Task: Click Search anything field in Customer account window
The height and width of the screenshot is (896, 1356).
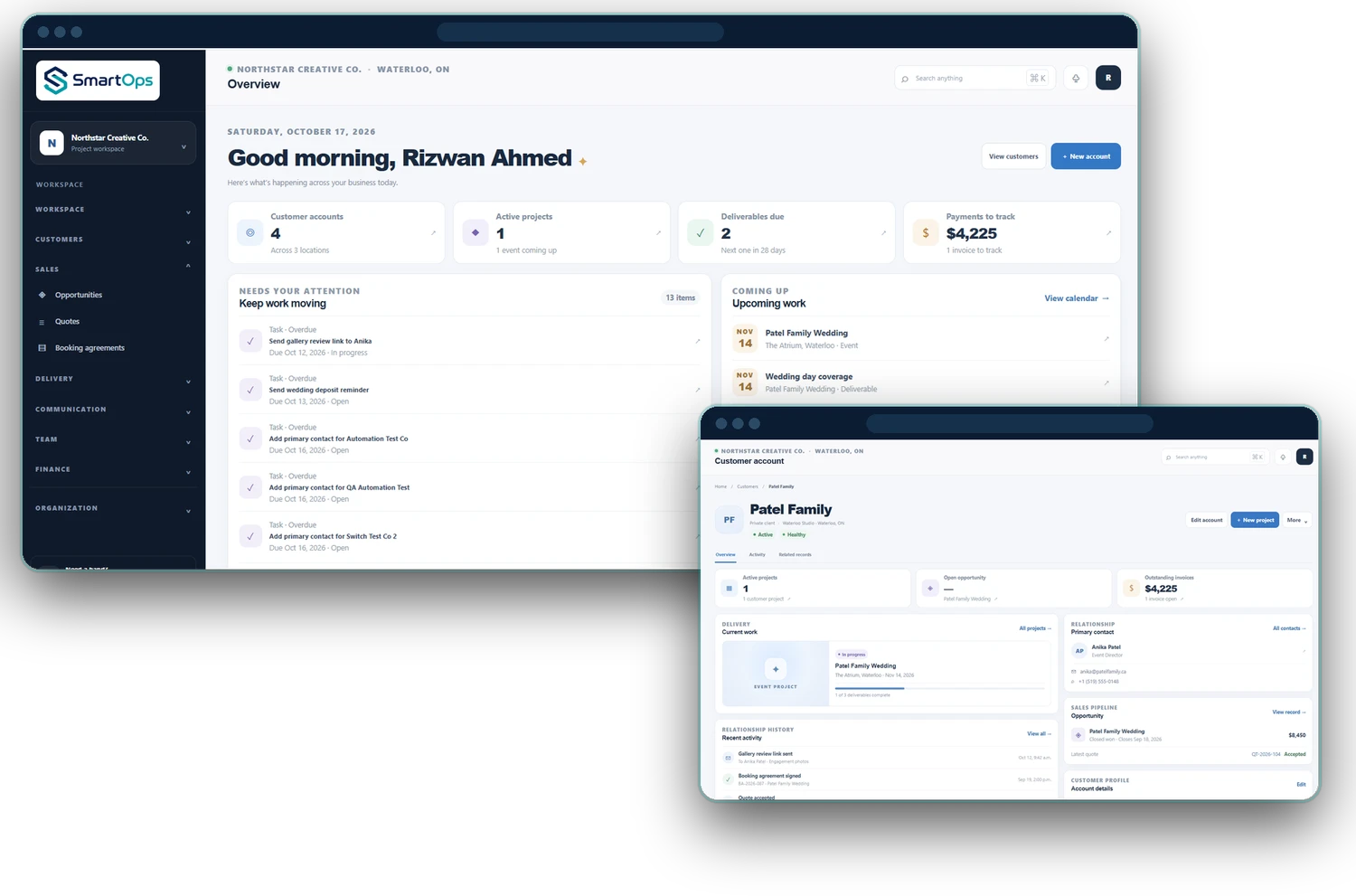Action: (x=1215, y=457)
